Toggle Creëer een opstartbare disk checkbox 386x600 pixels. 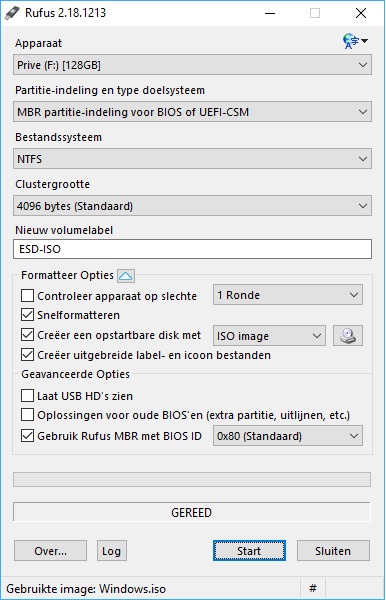click(x=27, y=335)
